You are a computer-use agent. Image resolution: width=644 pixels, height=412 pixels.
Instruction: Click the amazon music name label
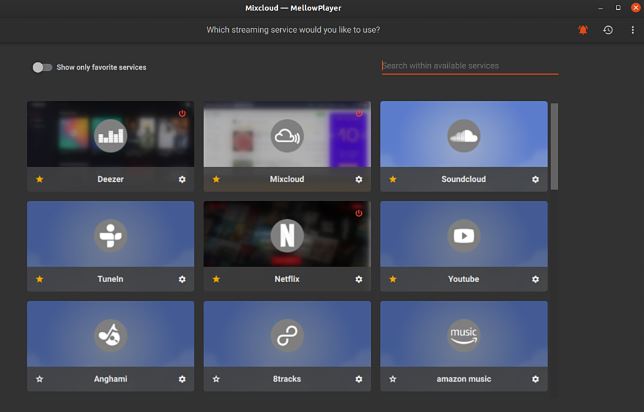click(464, 379)
